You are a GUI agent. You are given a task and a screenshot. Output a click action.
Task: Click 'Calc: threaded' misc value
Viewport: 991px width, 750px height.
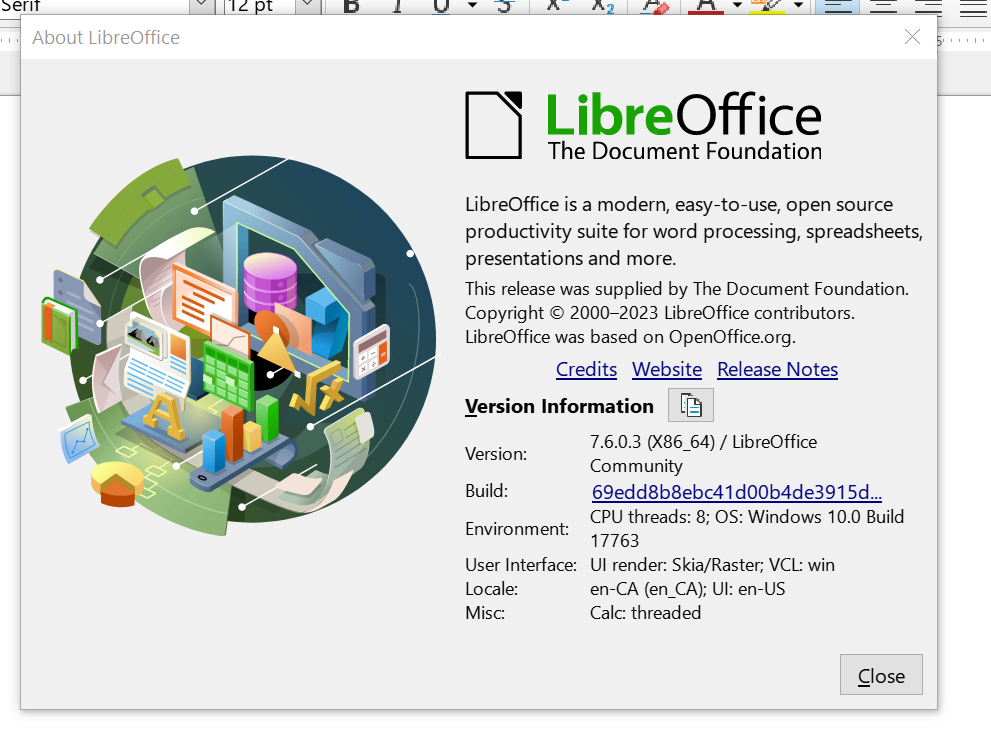[x=645, y=613]
